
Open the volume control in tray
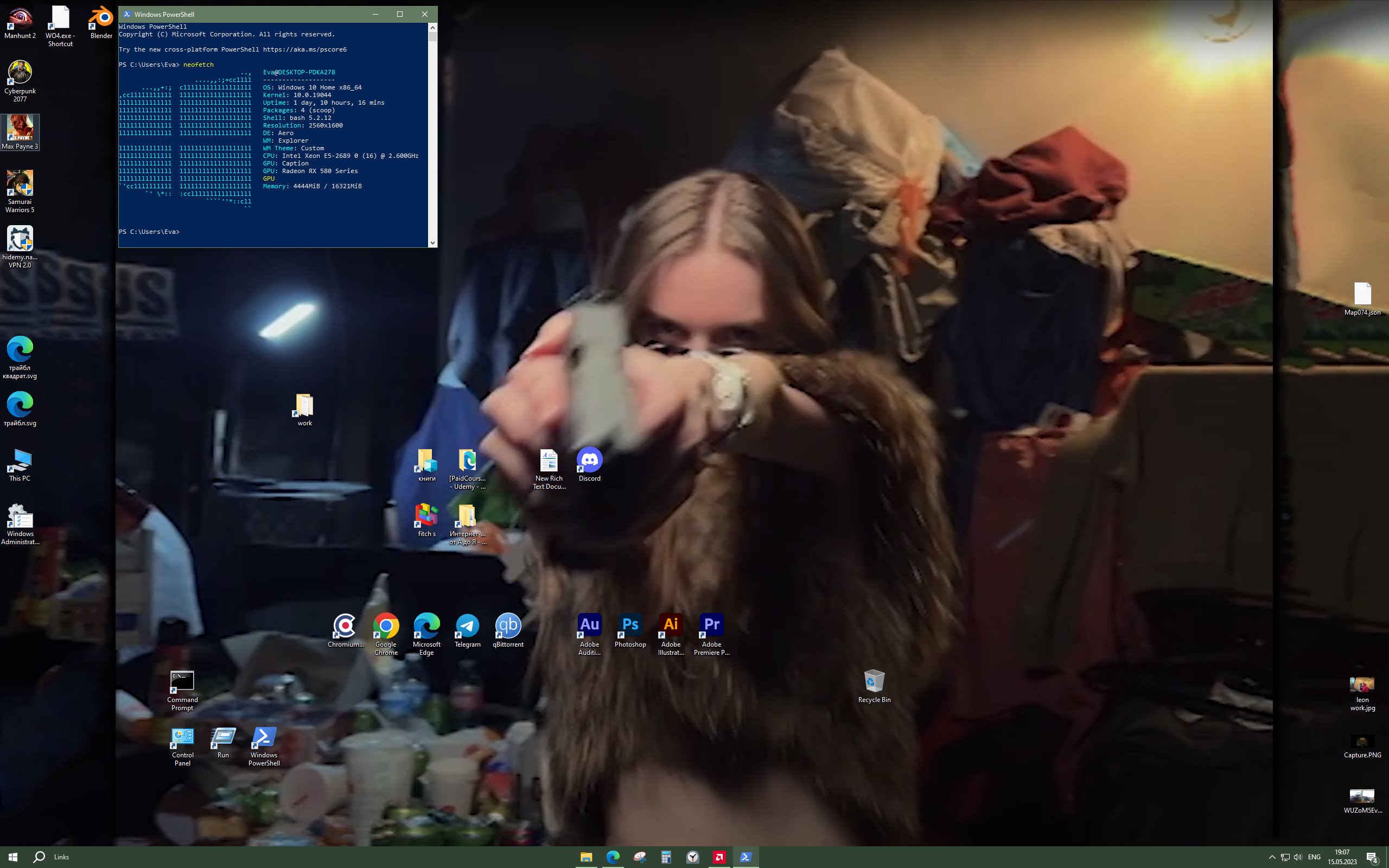[1298, 857]
